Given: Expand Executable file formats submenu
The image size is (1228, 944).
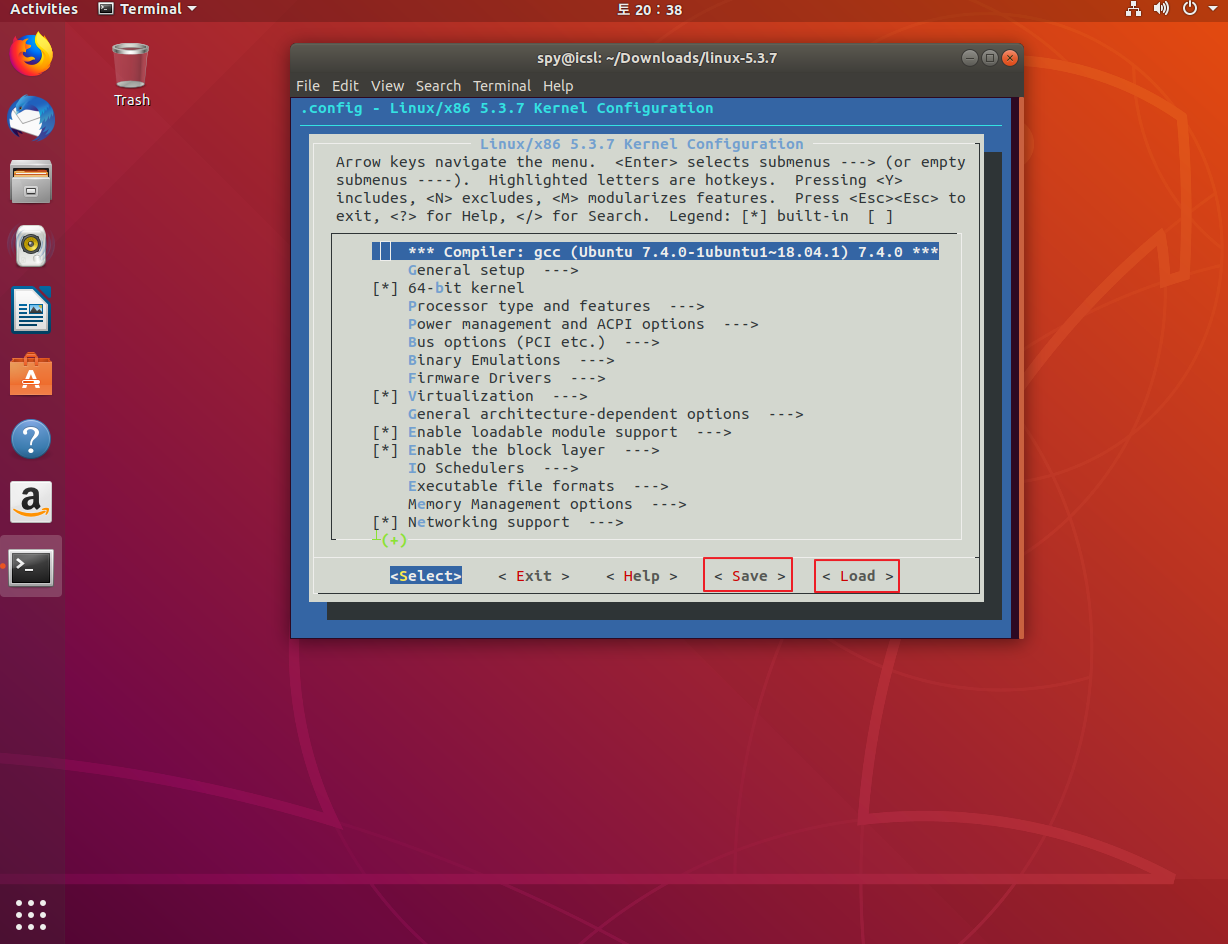Looking at the screenshot, I should click(x=538, y=486).
